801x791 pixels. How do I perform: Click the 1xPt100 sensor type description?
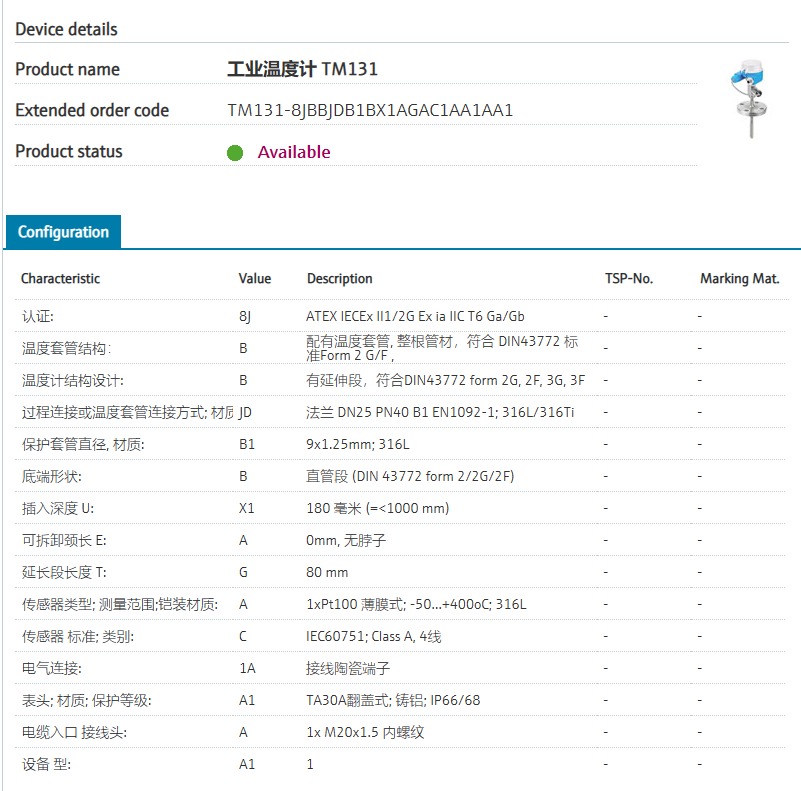coord(416,604)
